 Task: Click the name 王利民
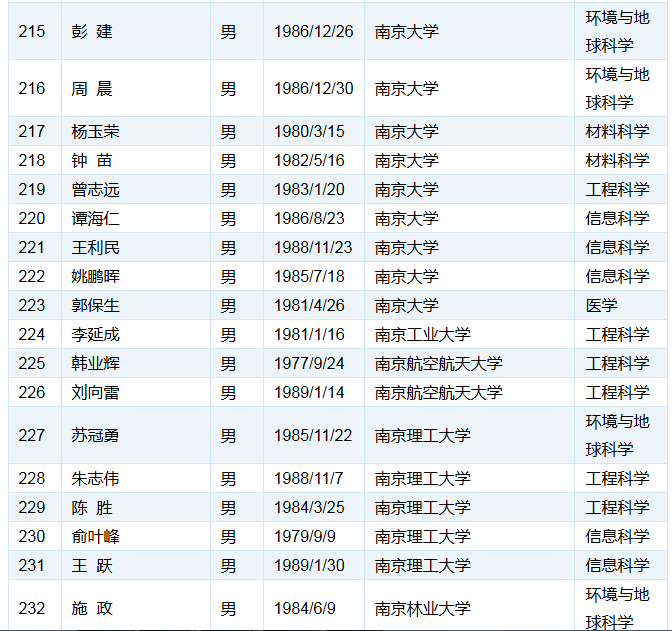coord(95,247)
